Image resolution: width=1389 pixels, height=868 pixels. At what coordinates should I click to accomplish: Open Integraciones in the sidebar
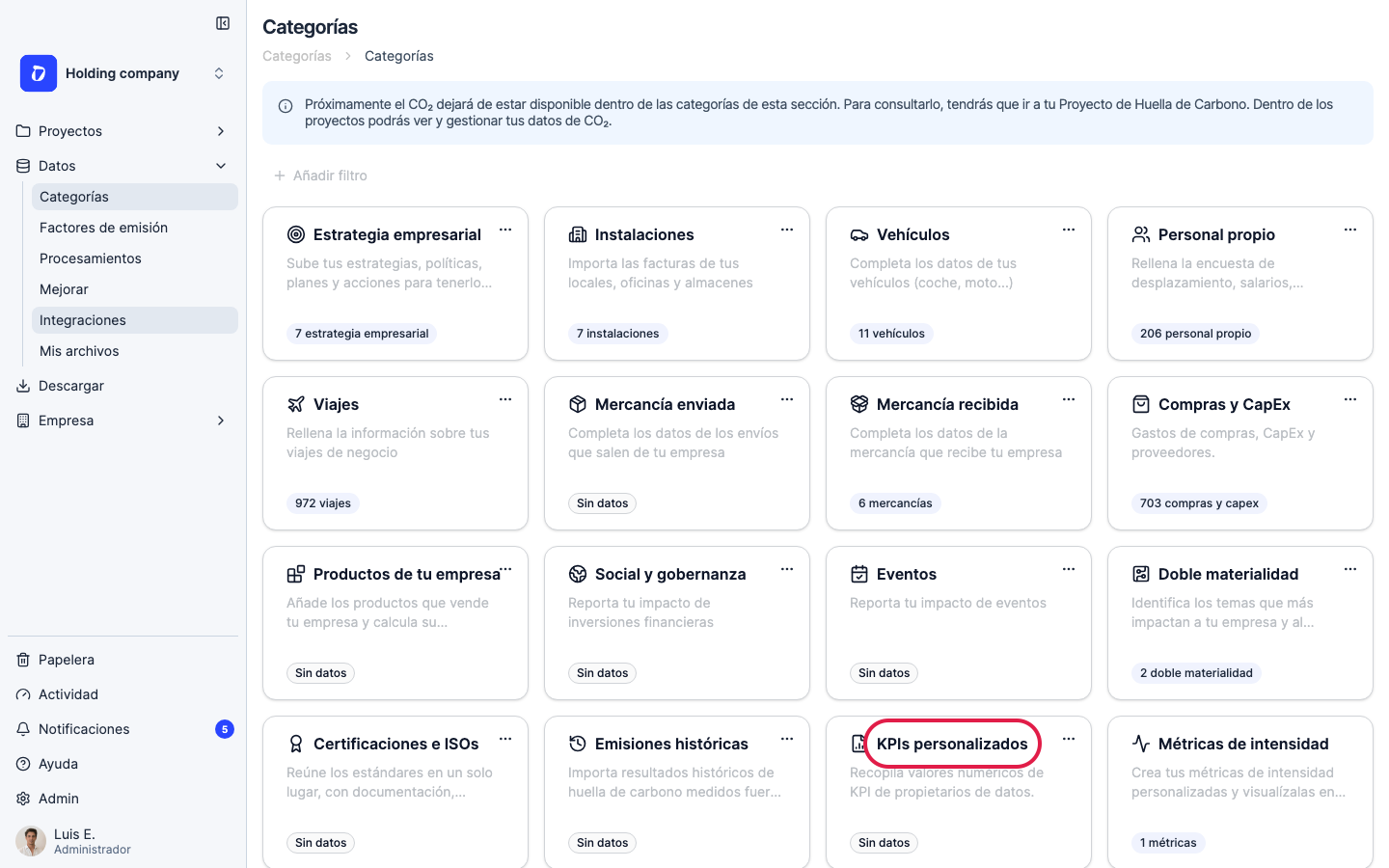pyautogui.click(x=135, y=320)
